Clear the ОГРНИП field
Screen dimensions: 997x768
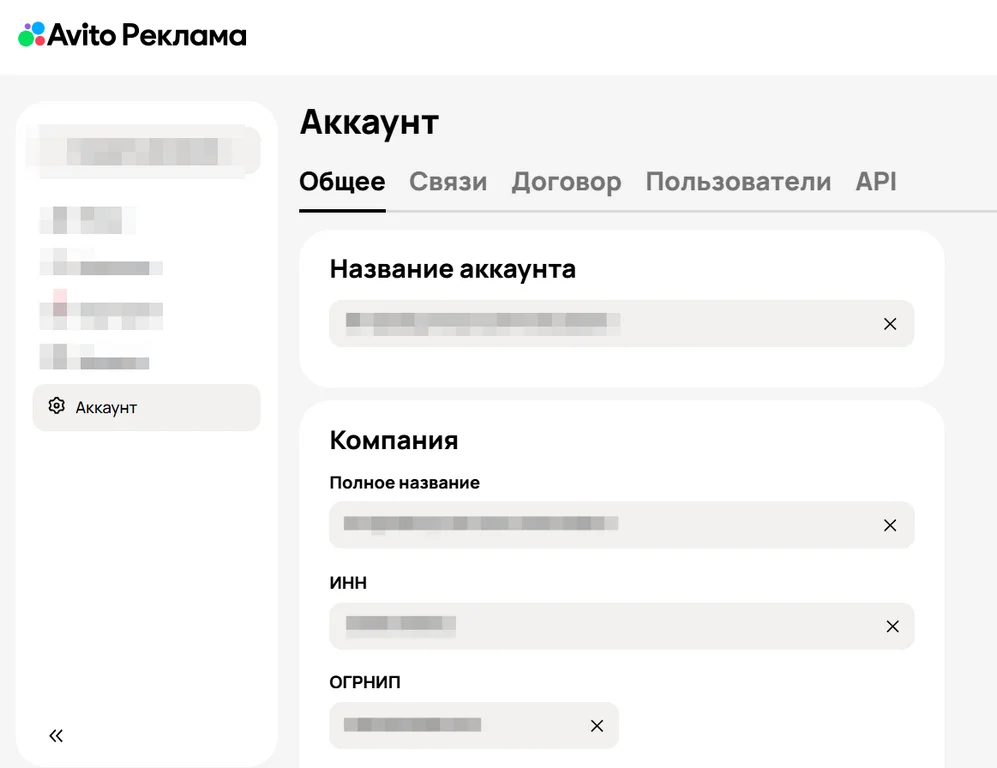tap(596, 725)
